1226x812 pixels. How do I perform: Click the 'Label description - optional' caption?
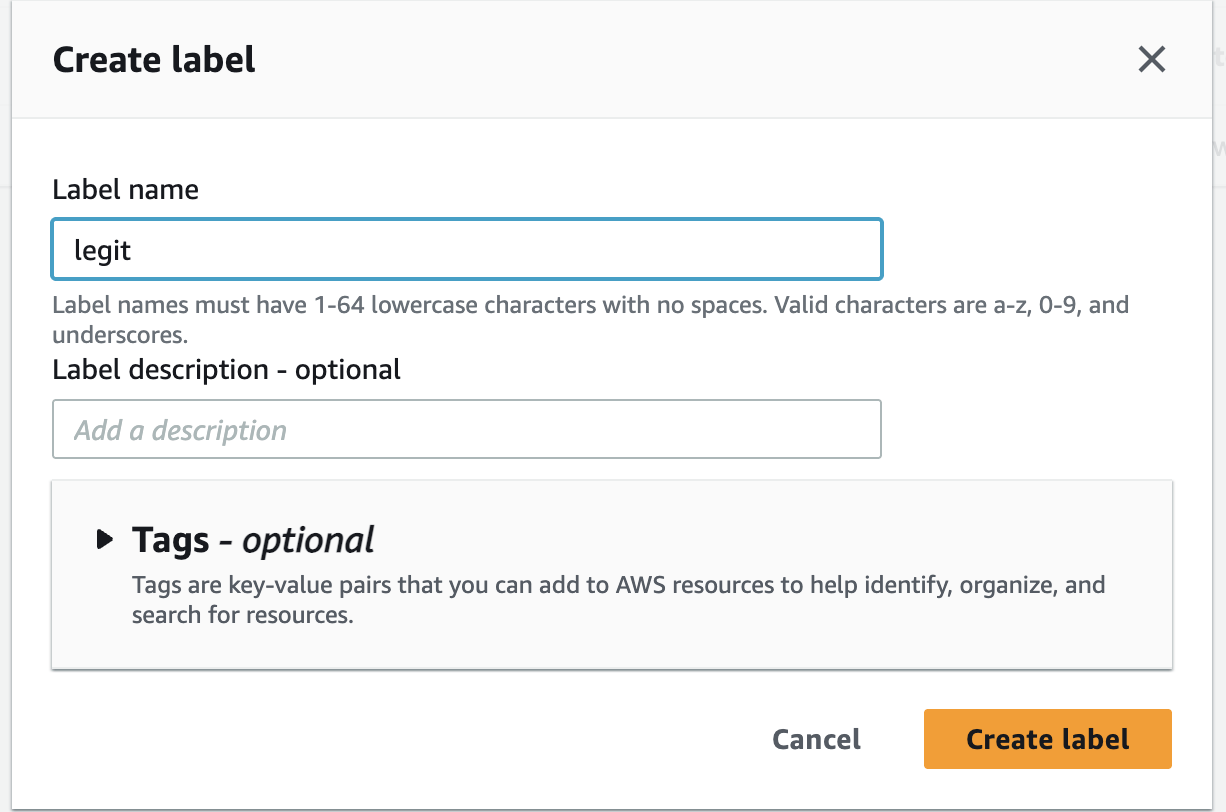[226, 370]
